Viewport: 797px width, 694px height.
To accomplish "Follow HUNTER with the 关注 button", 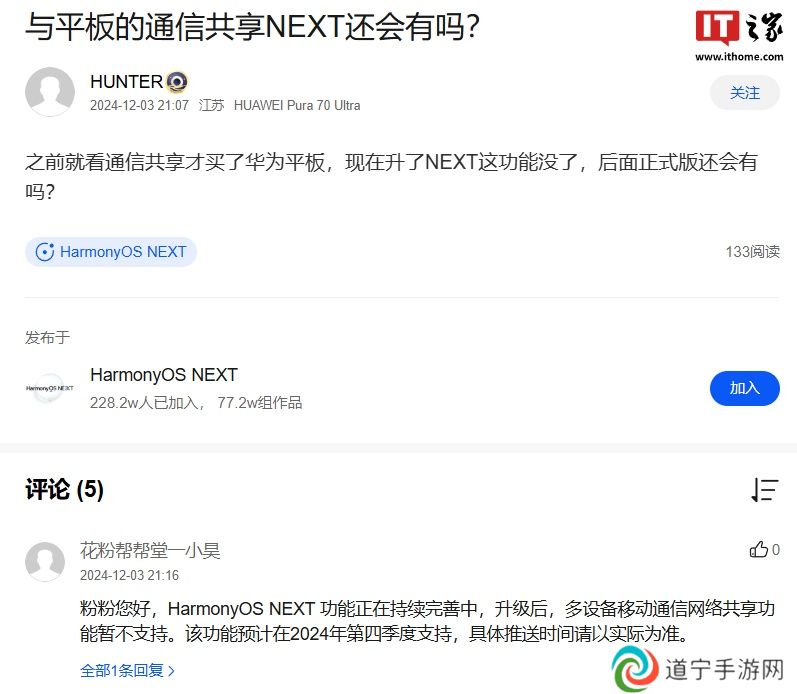I will click(745, 93).
